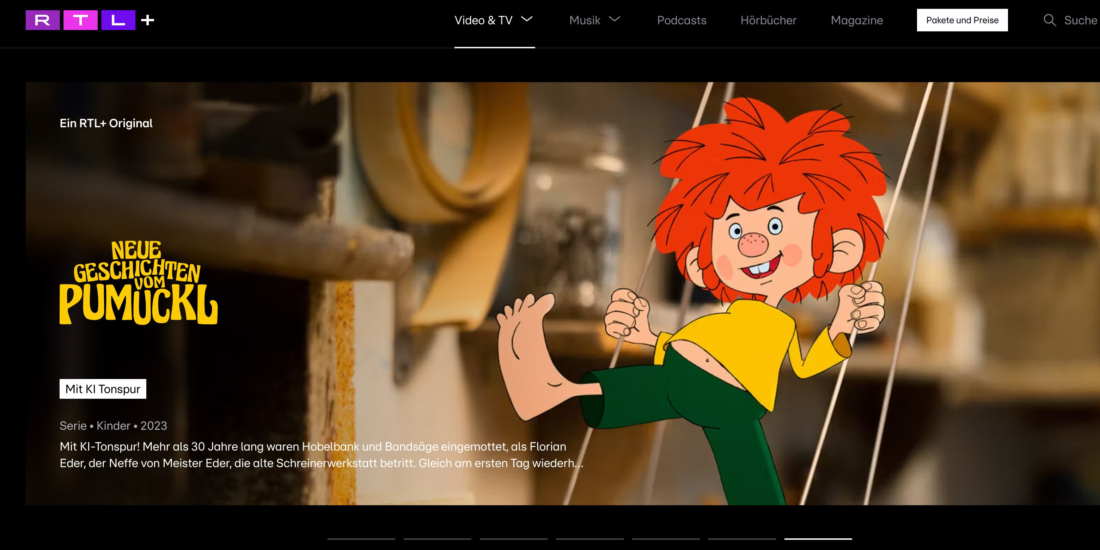Screen dimensions: 1100x550
Task: Expand the Video & TV chevron
Action: click(x=527, y=19)
